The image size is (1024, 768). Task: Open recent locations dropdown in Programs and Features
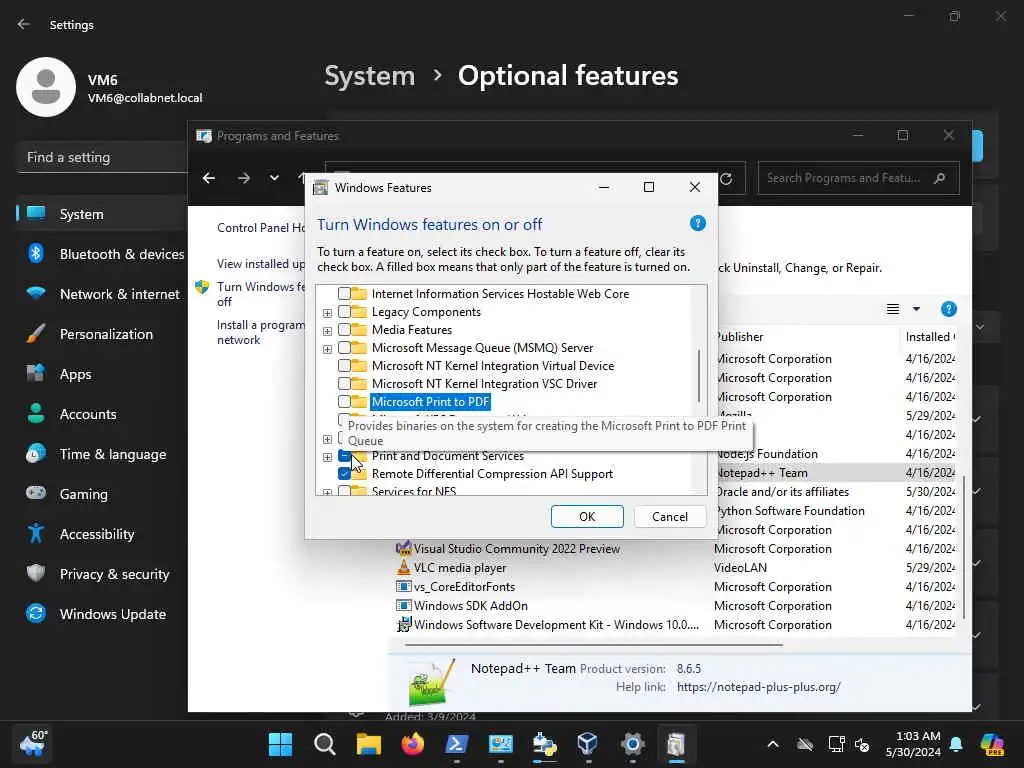[x=274, y=178]
